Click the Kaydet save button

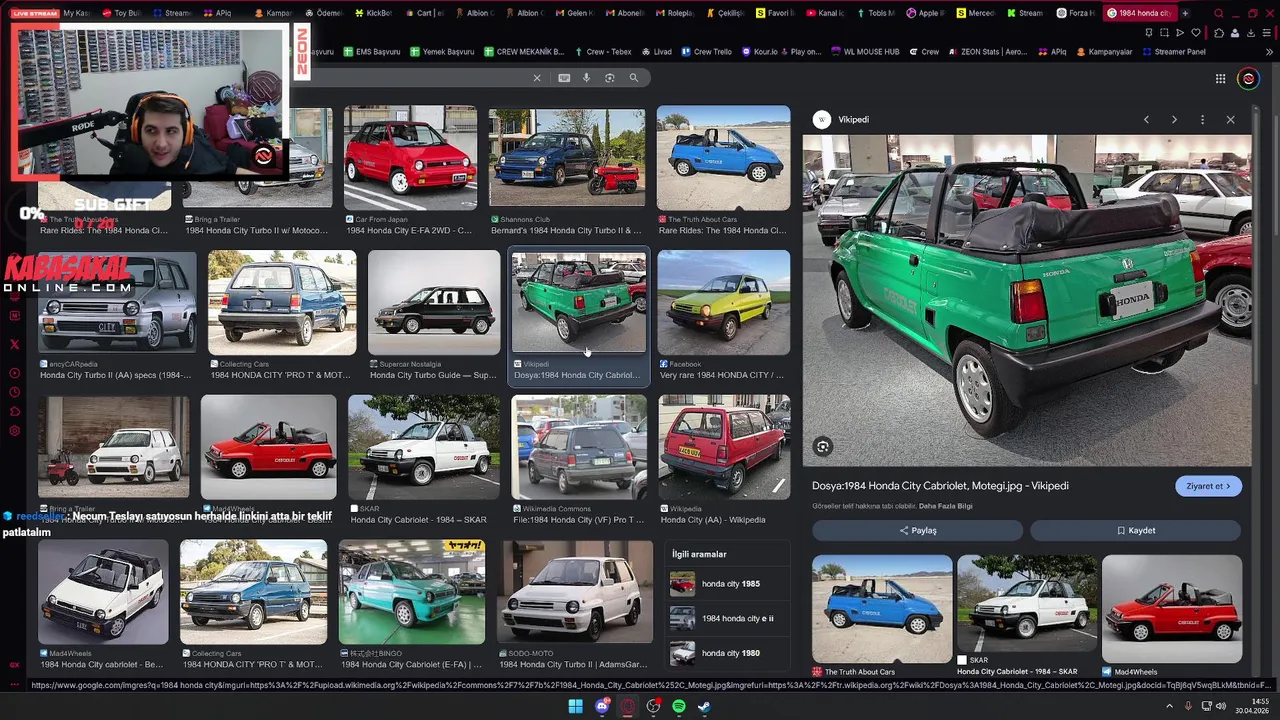[x=1136, y=531]
